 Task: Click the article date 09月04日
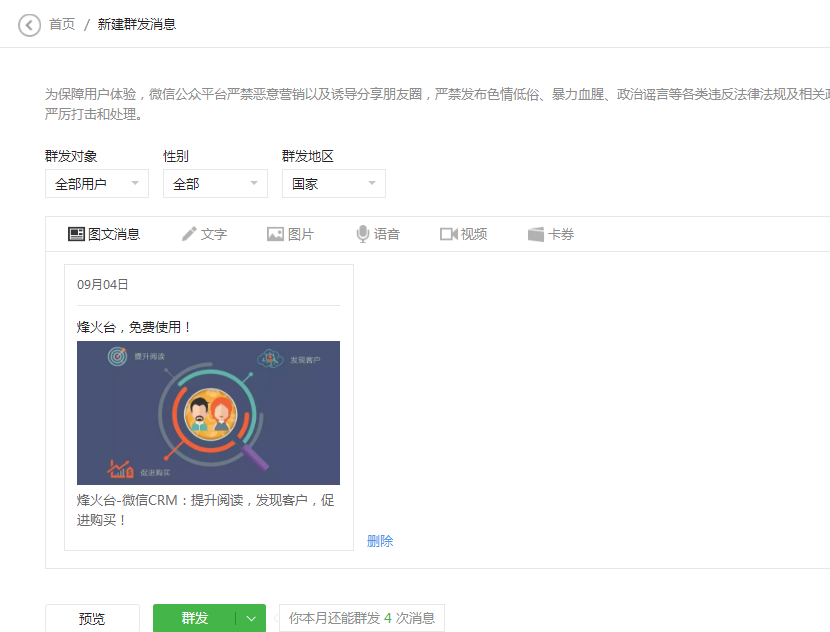point(103,285)
